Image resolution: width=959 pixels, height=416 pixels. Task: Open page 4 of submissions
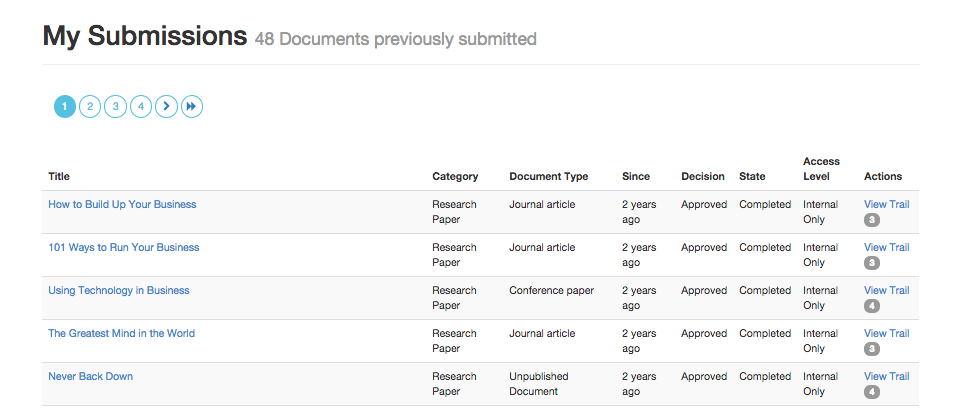coord(141,107)
